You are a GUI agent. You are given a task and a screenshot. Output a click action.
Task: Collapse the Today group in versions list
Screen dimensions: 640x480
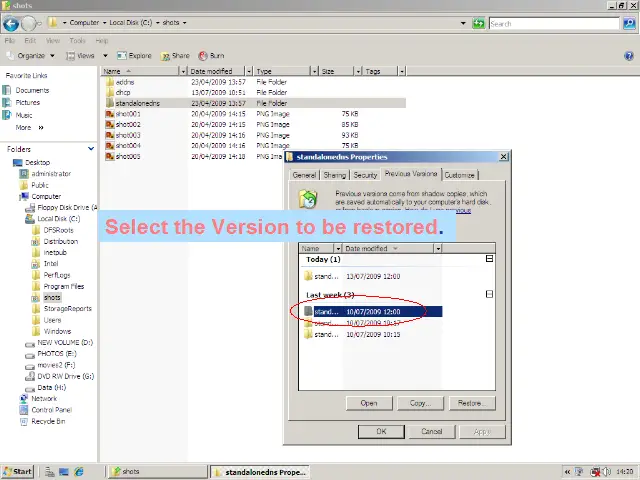click(x=489, y=259)
